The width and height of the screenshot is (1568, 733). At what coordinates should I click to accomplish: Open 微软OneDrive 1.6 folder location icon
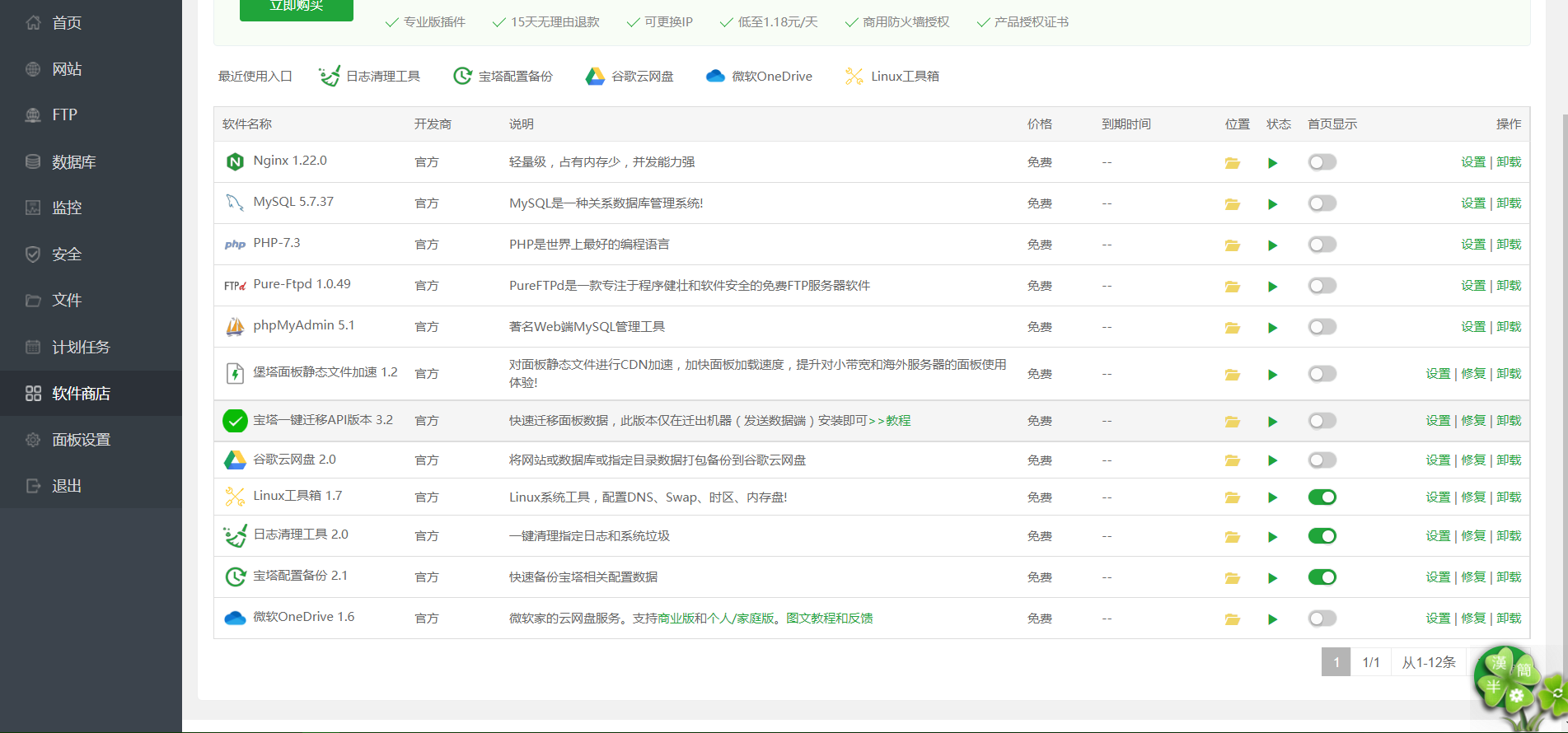pos(1232,619)
